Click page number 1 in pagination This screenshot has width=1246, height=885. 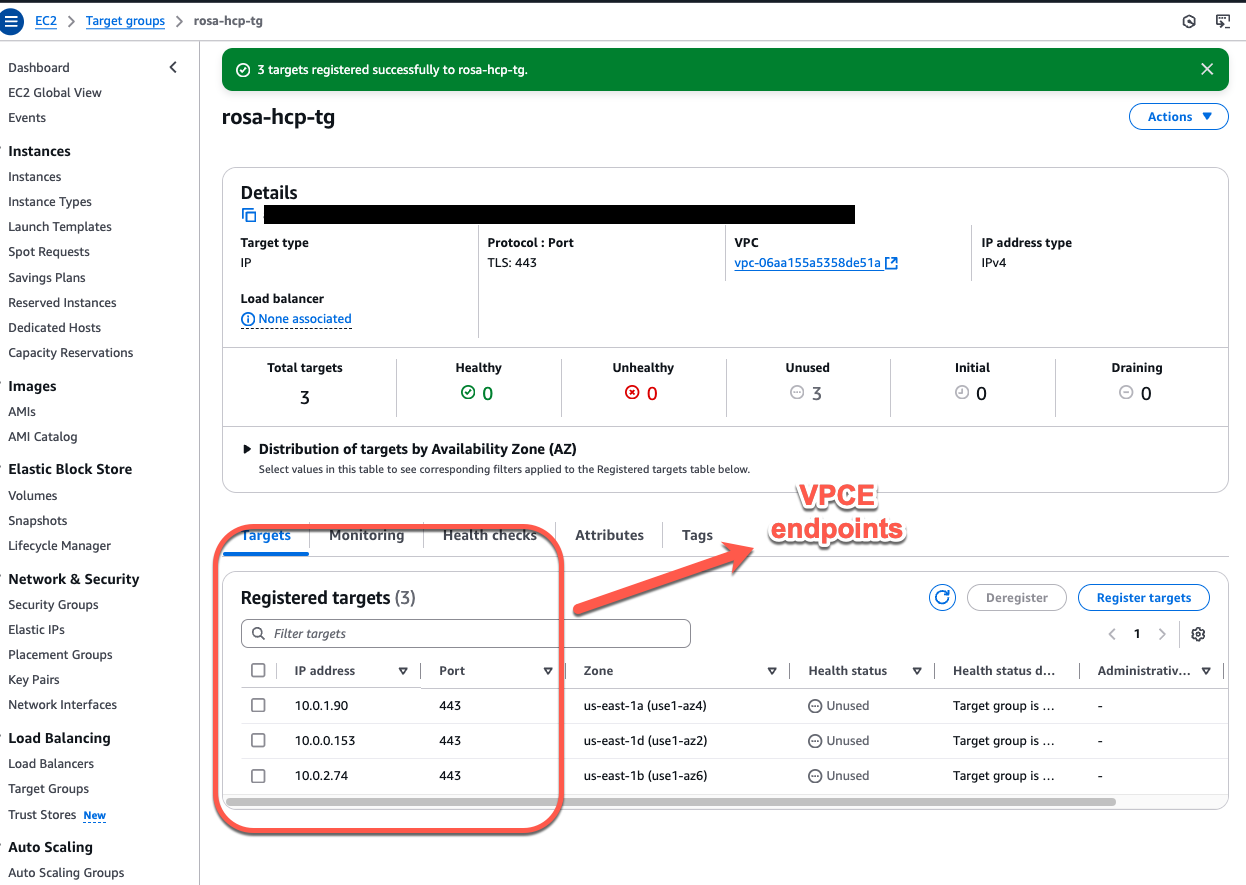[1137, 634]
